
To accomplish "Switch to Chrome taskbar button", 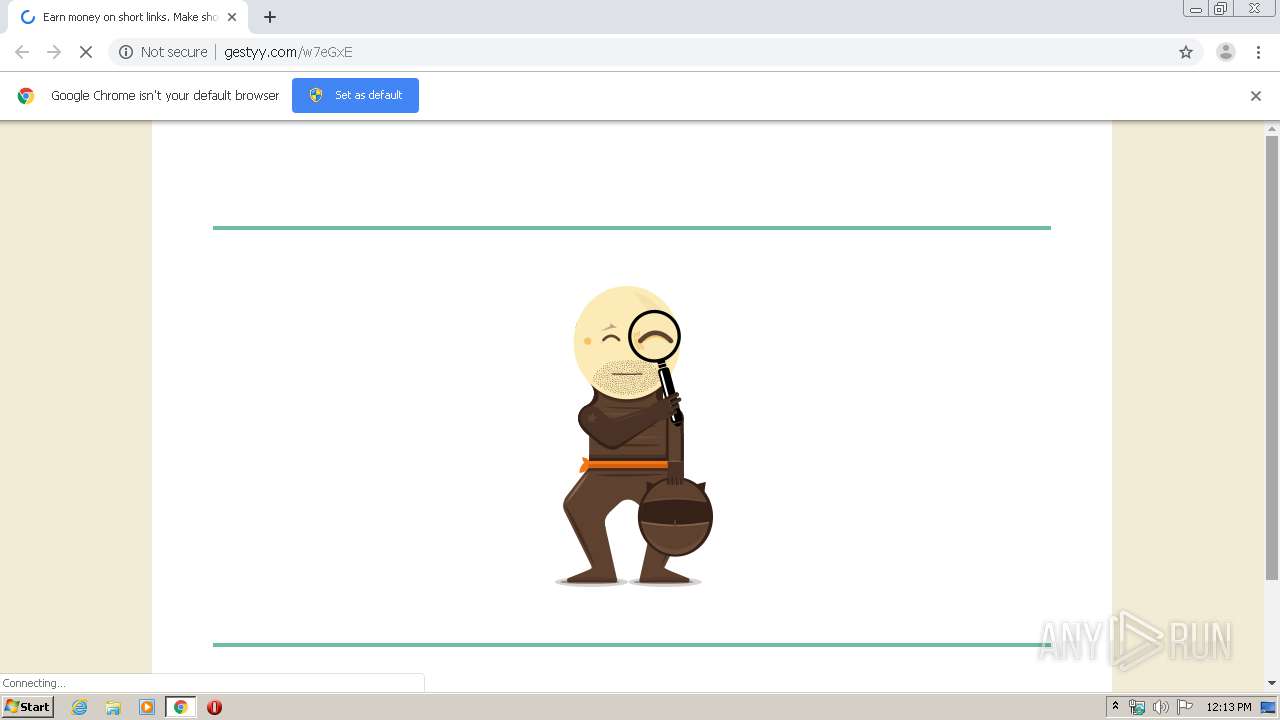I will click(x=181, y=707).
